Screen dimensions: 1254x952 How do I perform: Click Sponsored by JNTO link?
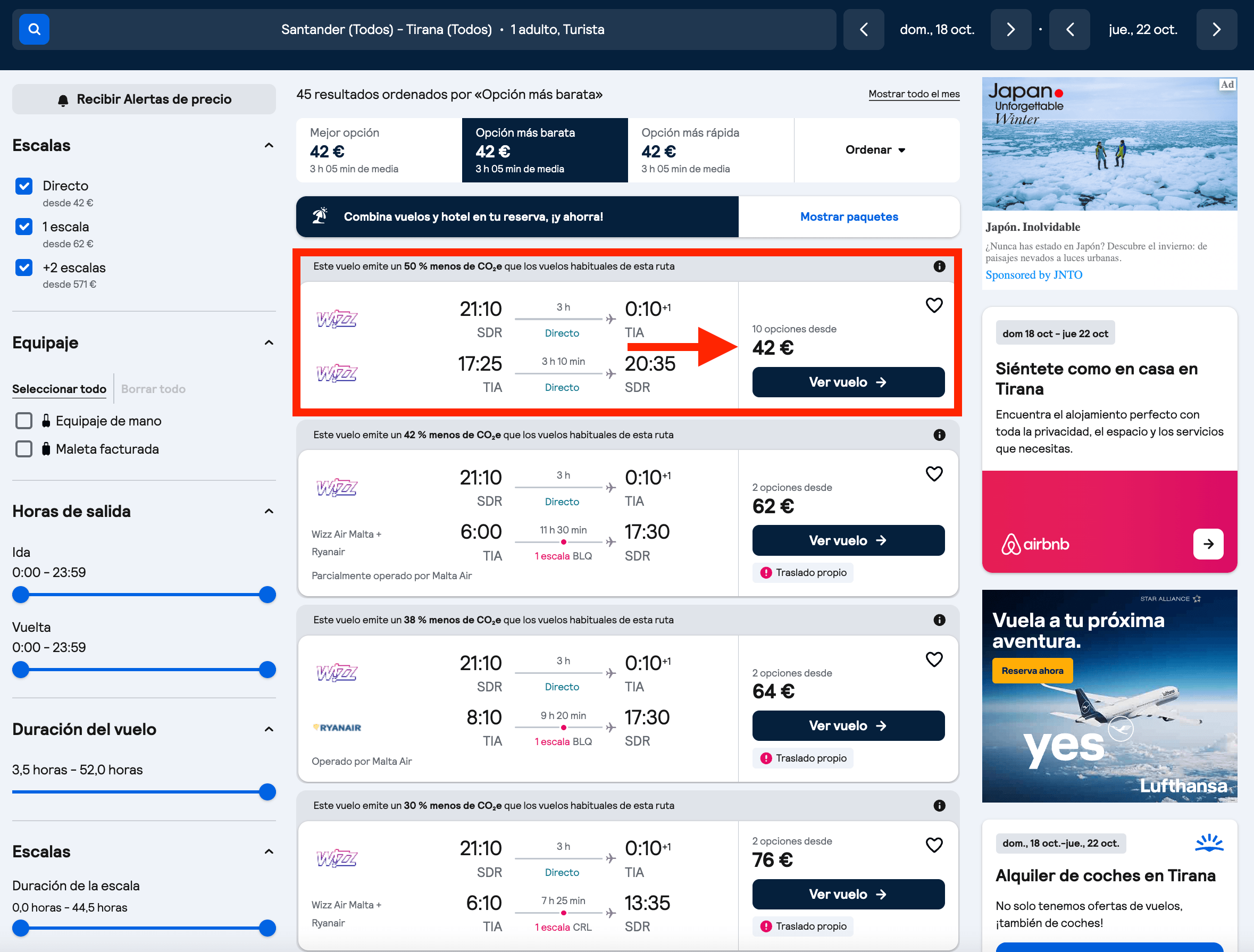1033,275
